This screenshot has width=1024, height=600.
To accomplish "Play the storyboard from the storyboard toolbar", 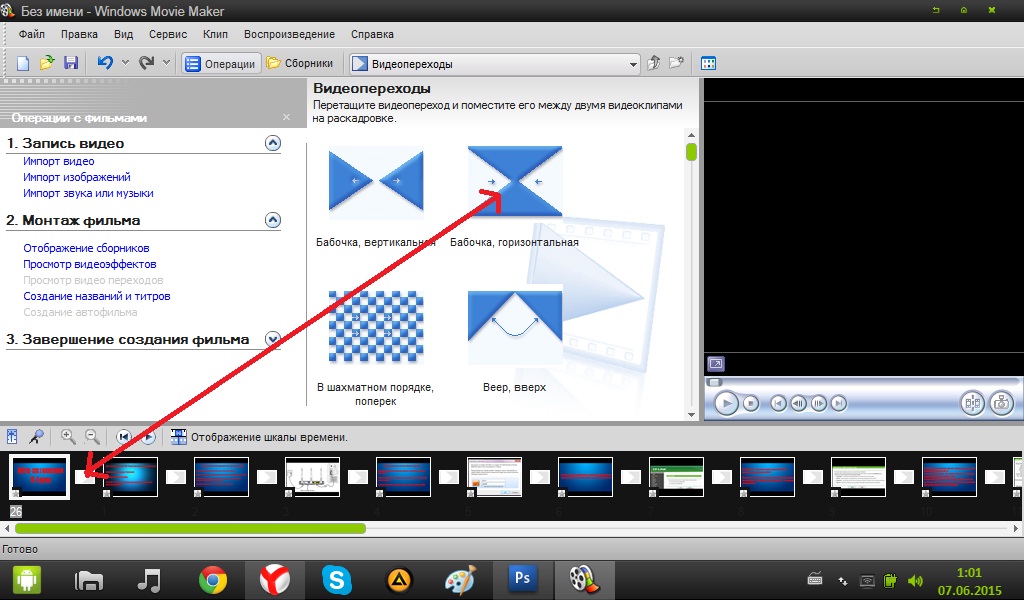I will point(148,437).
